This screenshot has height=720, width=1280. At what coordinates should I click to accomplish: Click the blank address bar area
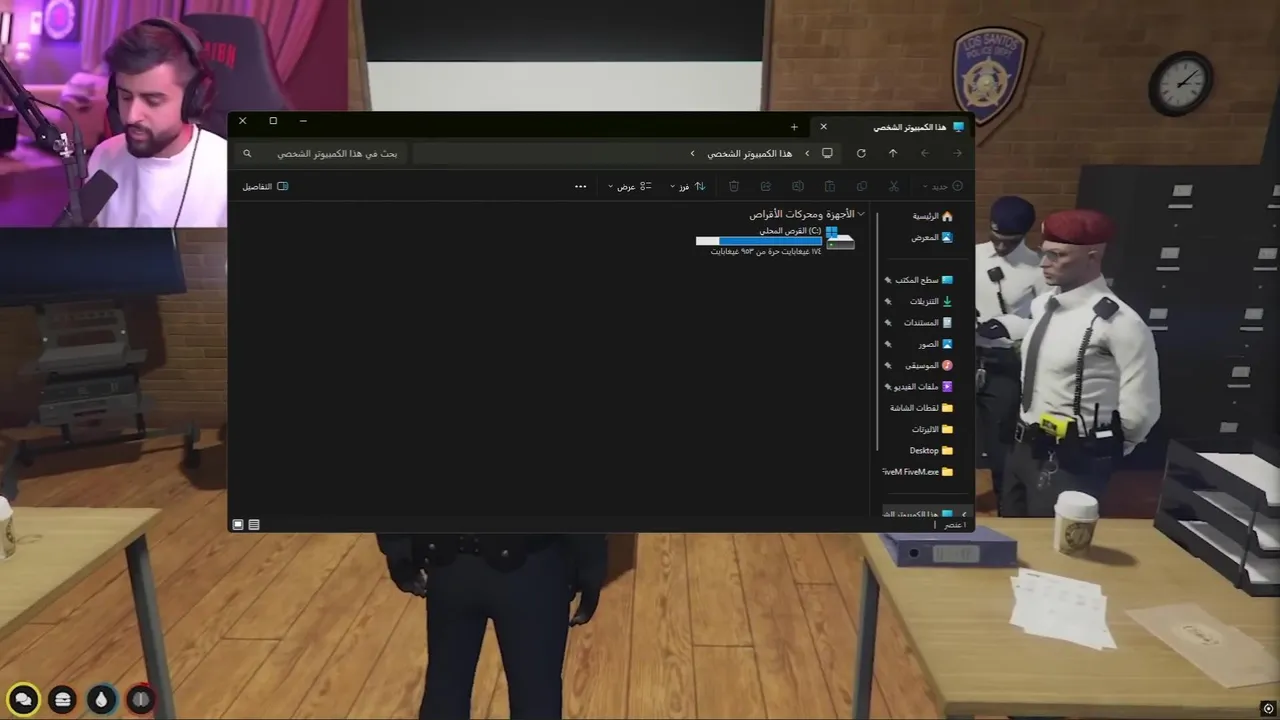[550, 153]
